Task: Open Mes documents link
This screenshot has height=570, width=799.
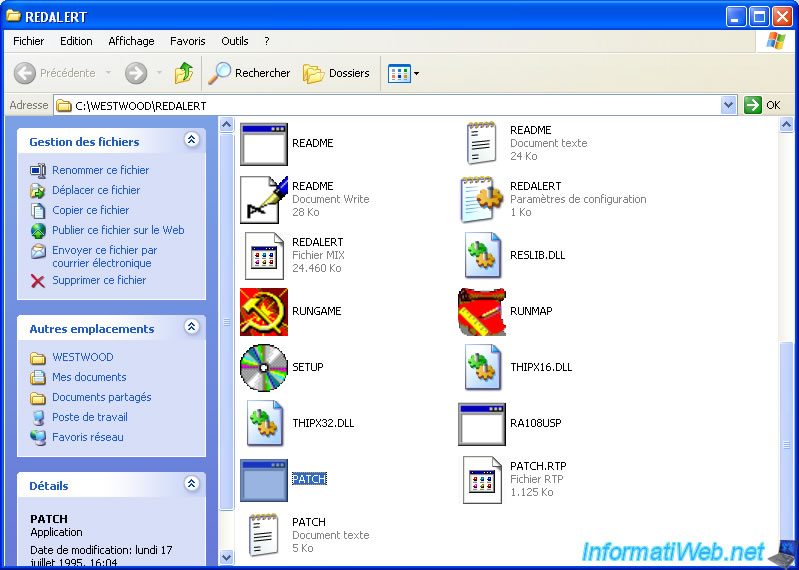Action: (89, 377)
